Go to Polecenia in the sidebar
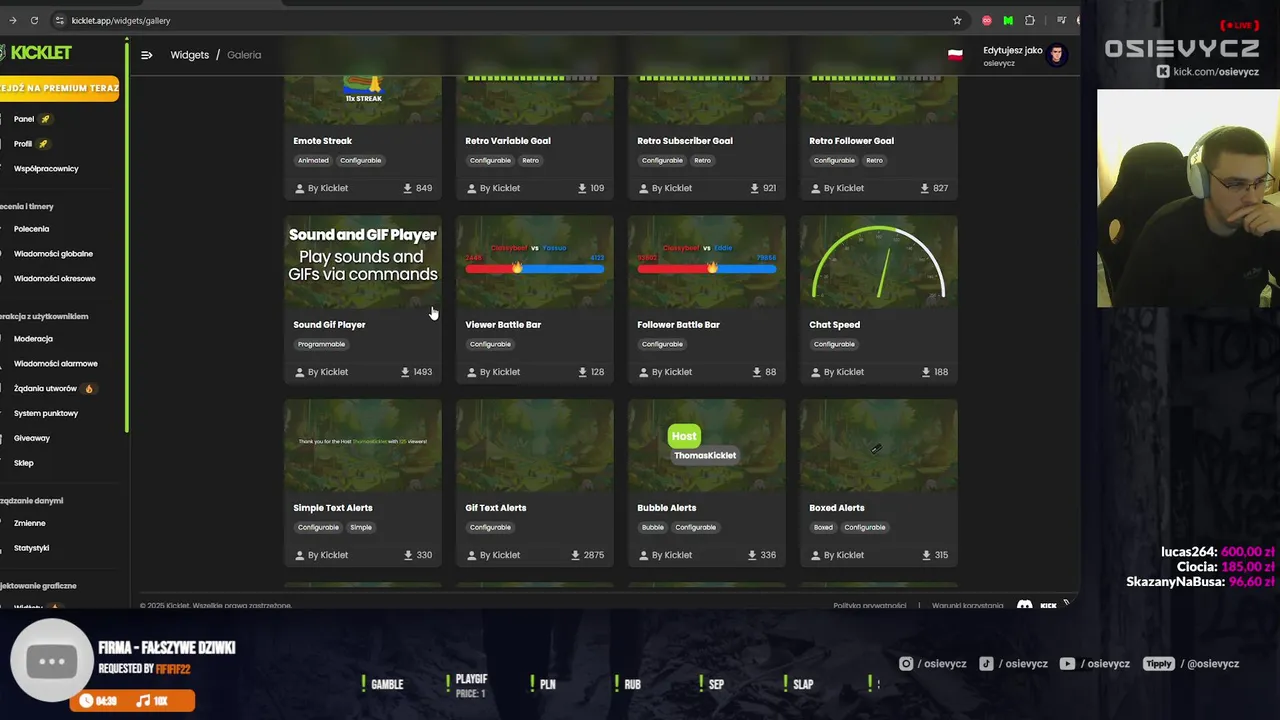 tap(32, 229)
